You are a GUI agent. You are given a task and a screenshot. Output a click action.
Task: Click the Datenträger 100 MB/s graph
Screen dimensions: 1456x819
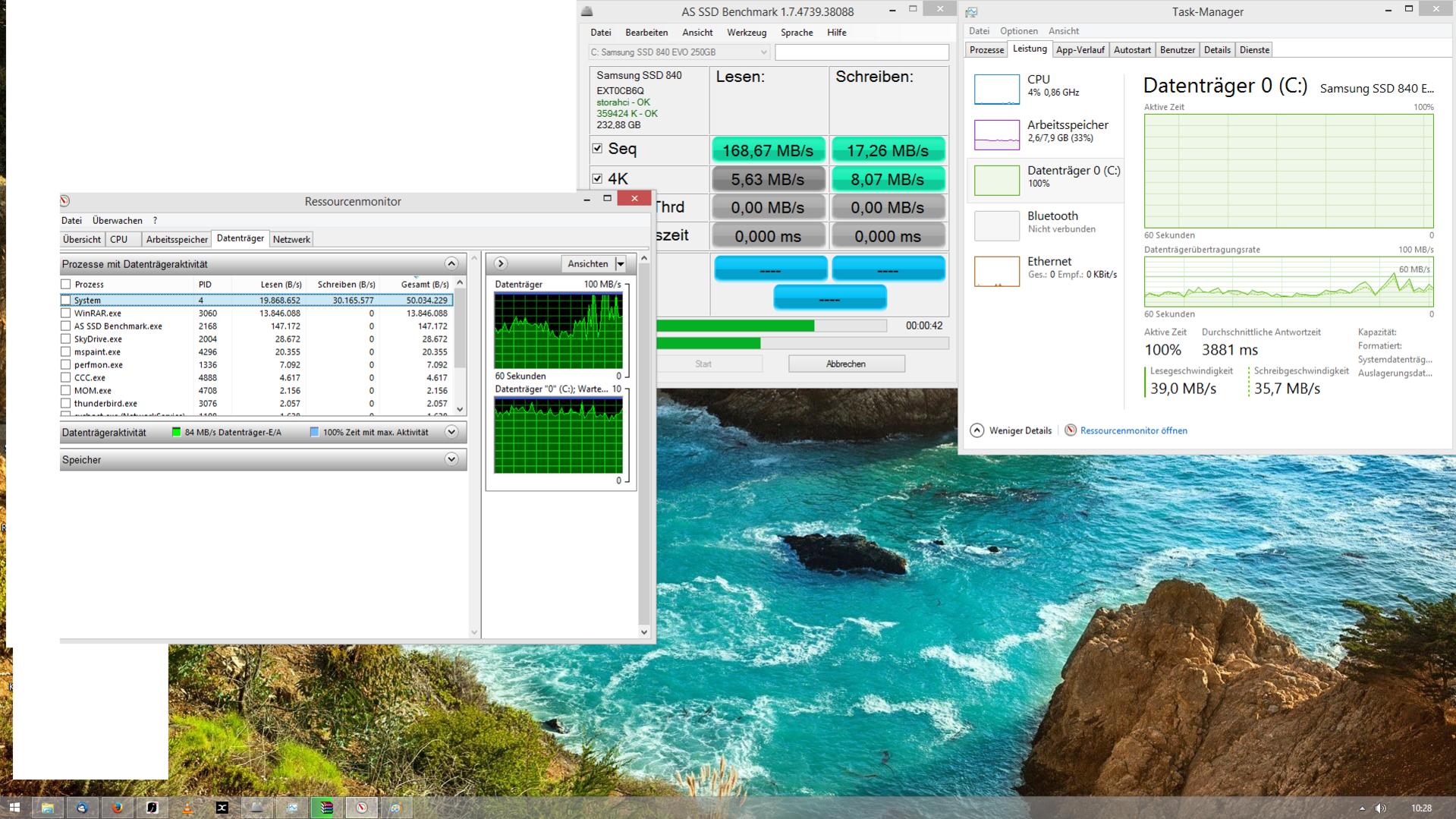(x=558, y=331)
